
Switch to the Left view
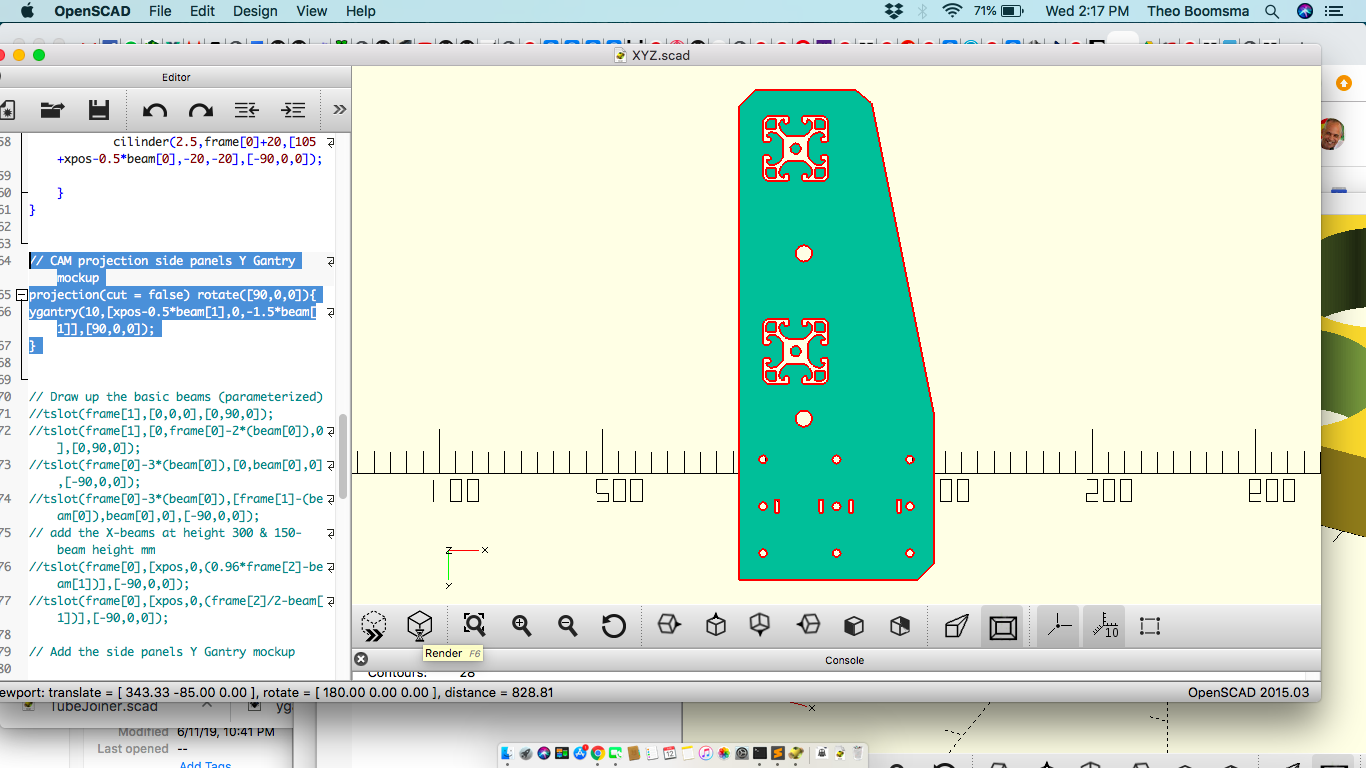point(808,626)
